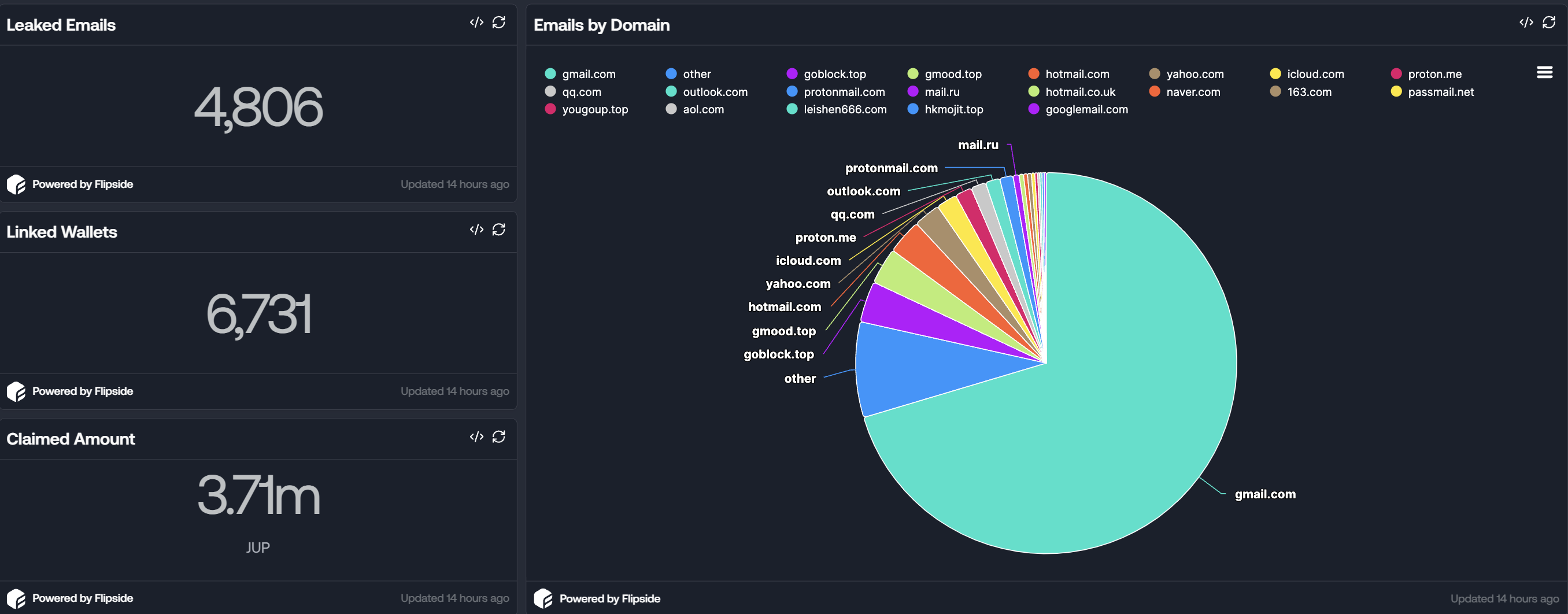The image size is (1568, 614).
Task: Refresh the Linked Wallets panel
Action: point(498,230)
